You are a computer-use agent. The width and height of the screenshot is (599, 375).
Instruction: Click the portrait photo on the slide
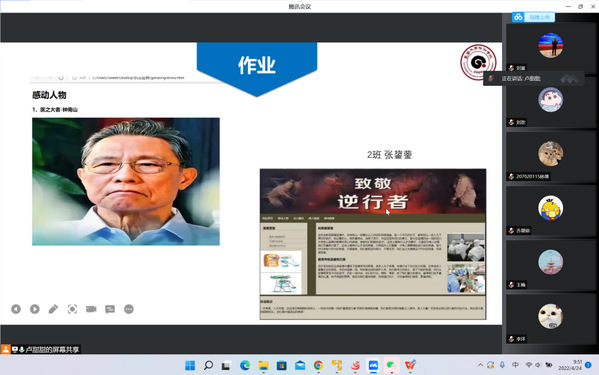(x=126, y=181)
